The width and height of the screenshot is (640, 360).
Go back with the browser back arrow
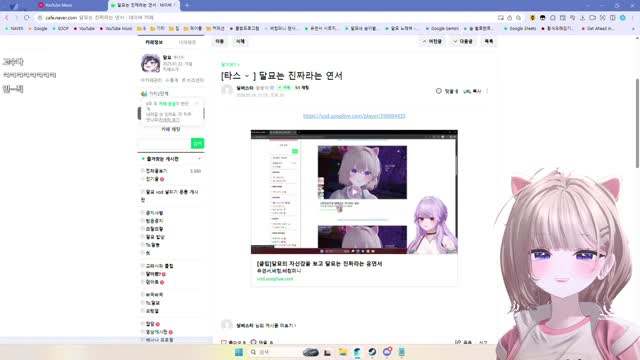point(7,18)
